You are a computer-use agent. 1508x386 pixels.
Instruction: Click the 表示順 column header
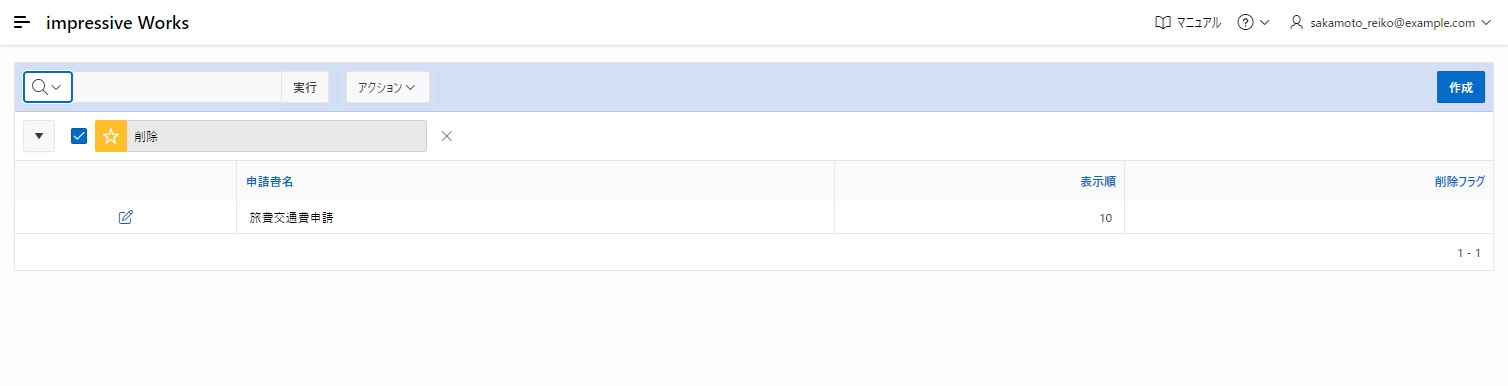pyautogui.click(x=1097, y=182)
